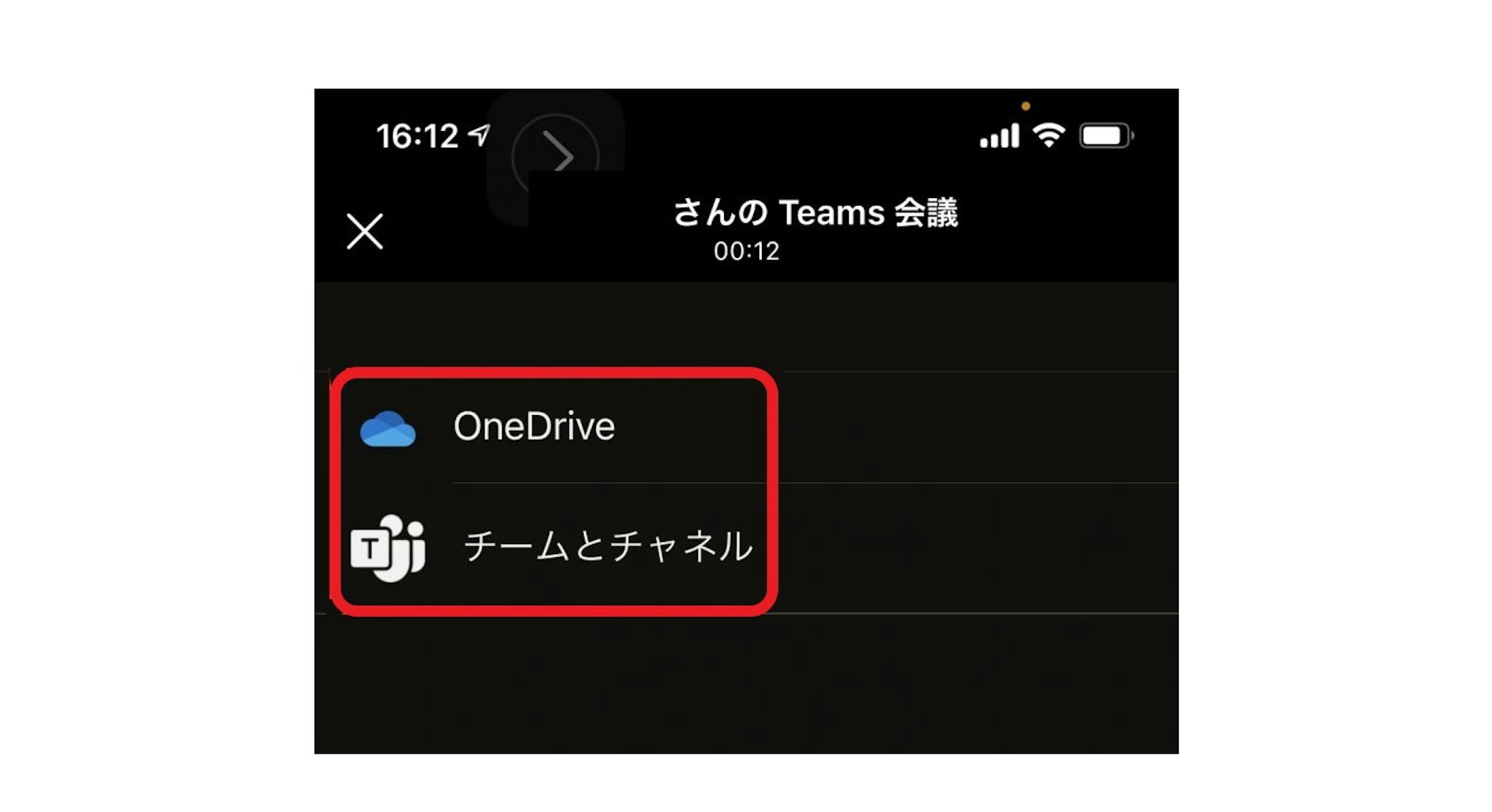The width and height of the screenshot is (1492, 812).
Task: Tap the 00:12 call duration timer
Action: pyautogui.click(x=746, y=251)
